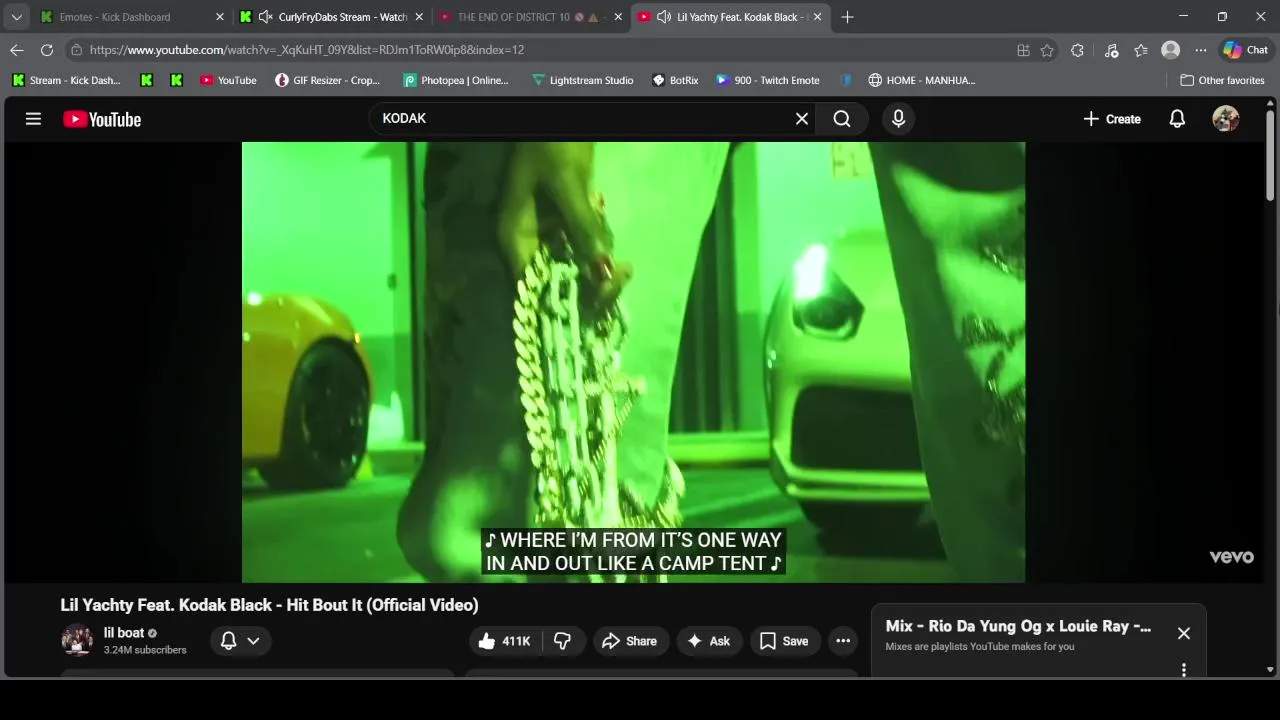The width and height of the screenshot is (1280, 720).
Task: View site information lock icon
Action: tap(77, 50)
